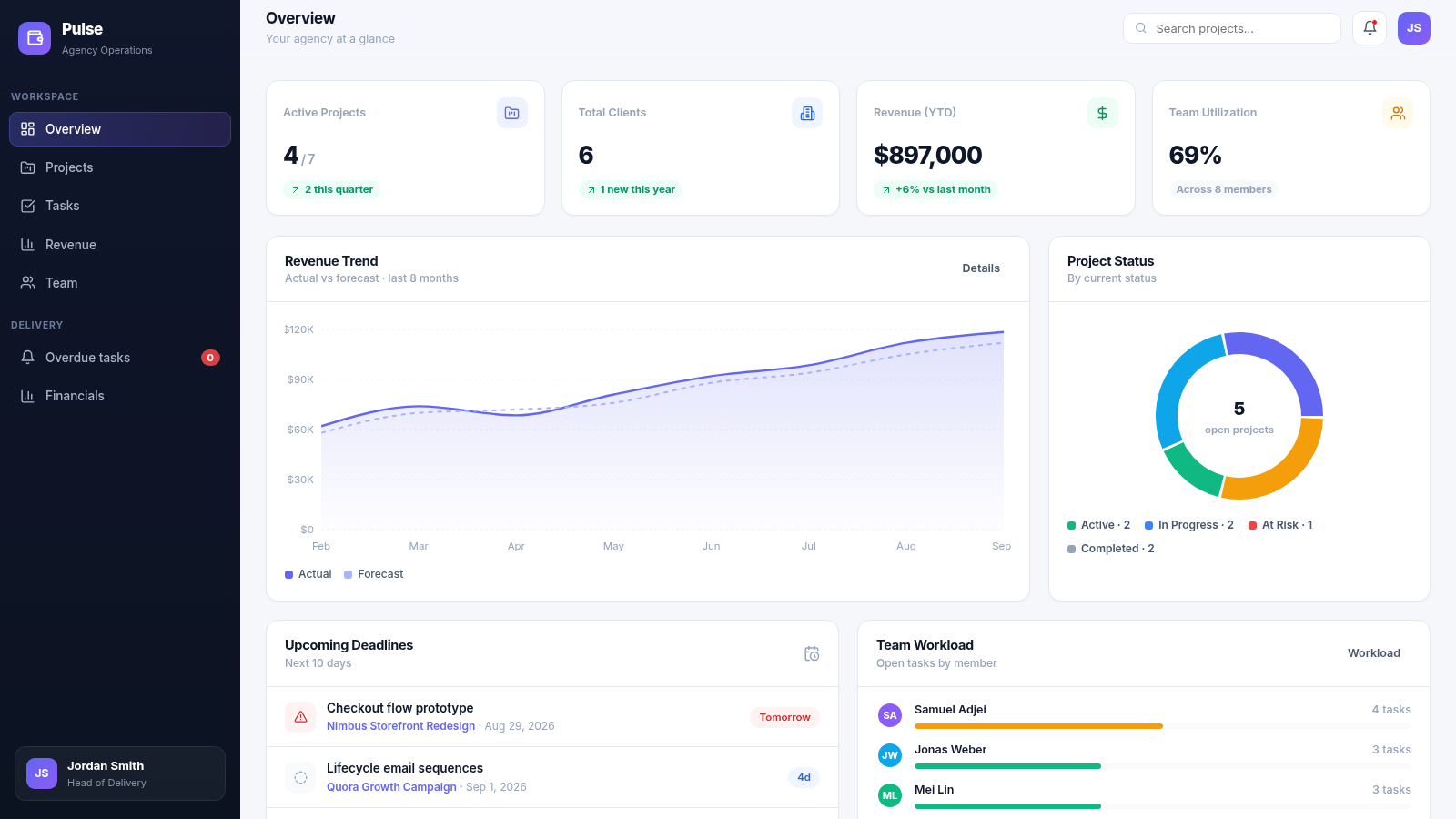This screenshot has width=1456, height=819.
Task: Select Team in the sidebar
Action: [x=120, y=283]
